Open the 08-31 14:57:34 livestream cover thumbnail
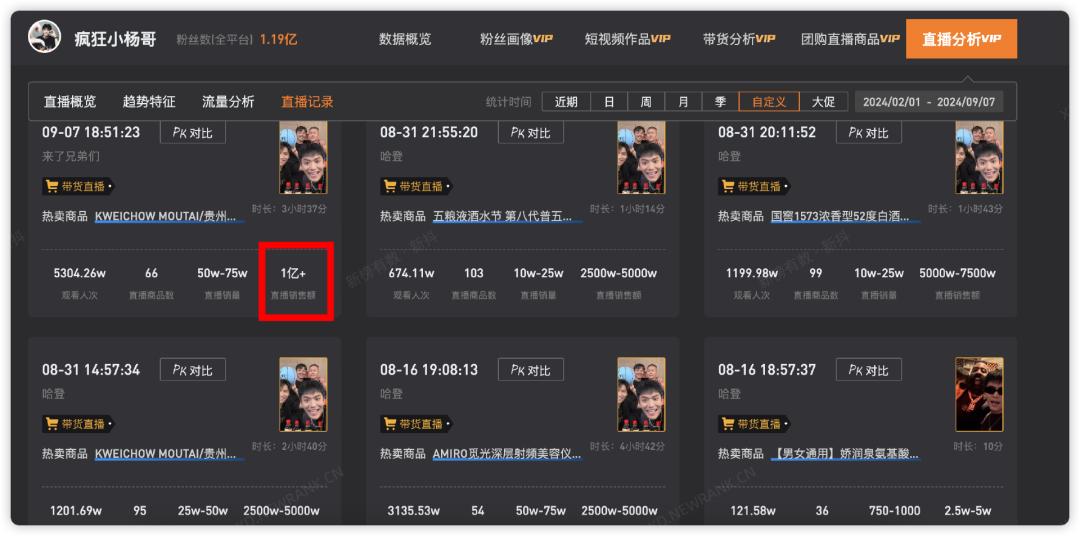 [303, 395]
